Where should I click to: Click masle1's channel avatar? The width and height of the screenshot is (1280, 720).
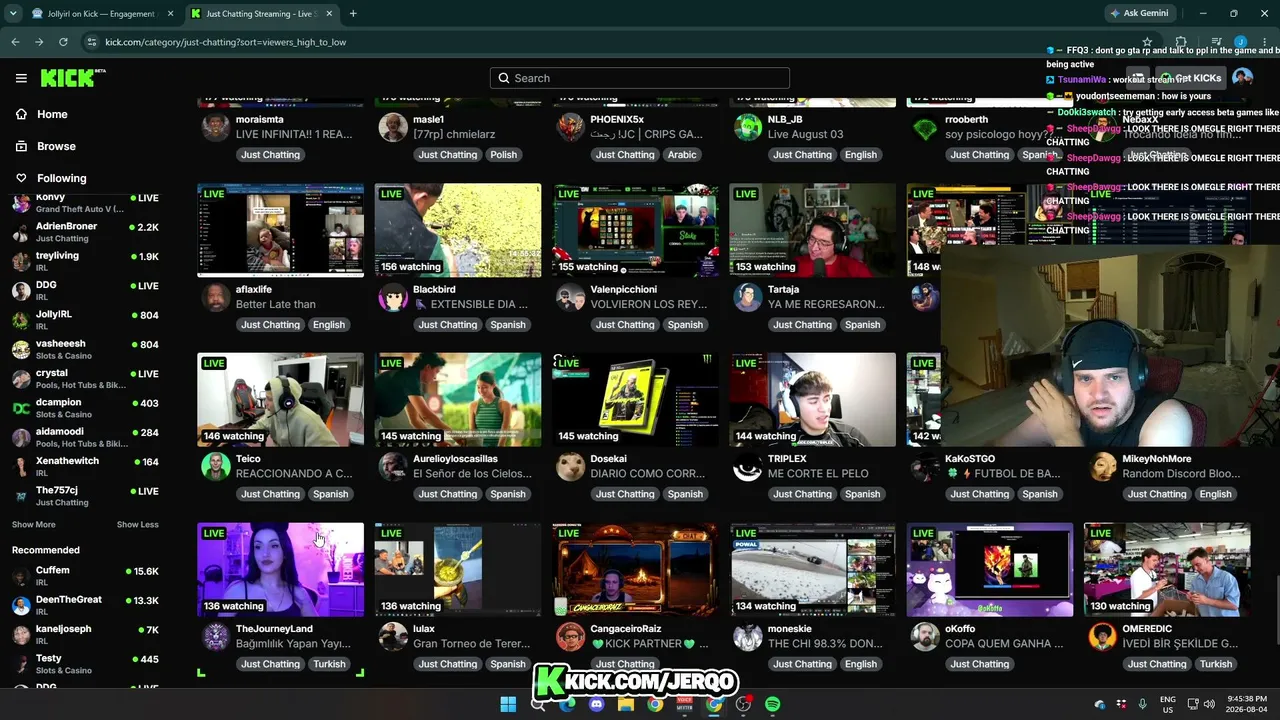coord(393,128)
